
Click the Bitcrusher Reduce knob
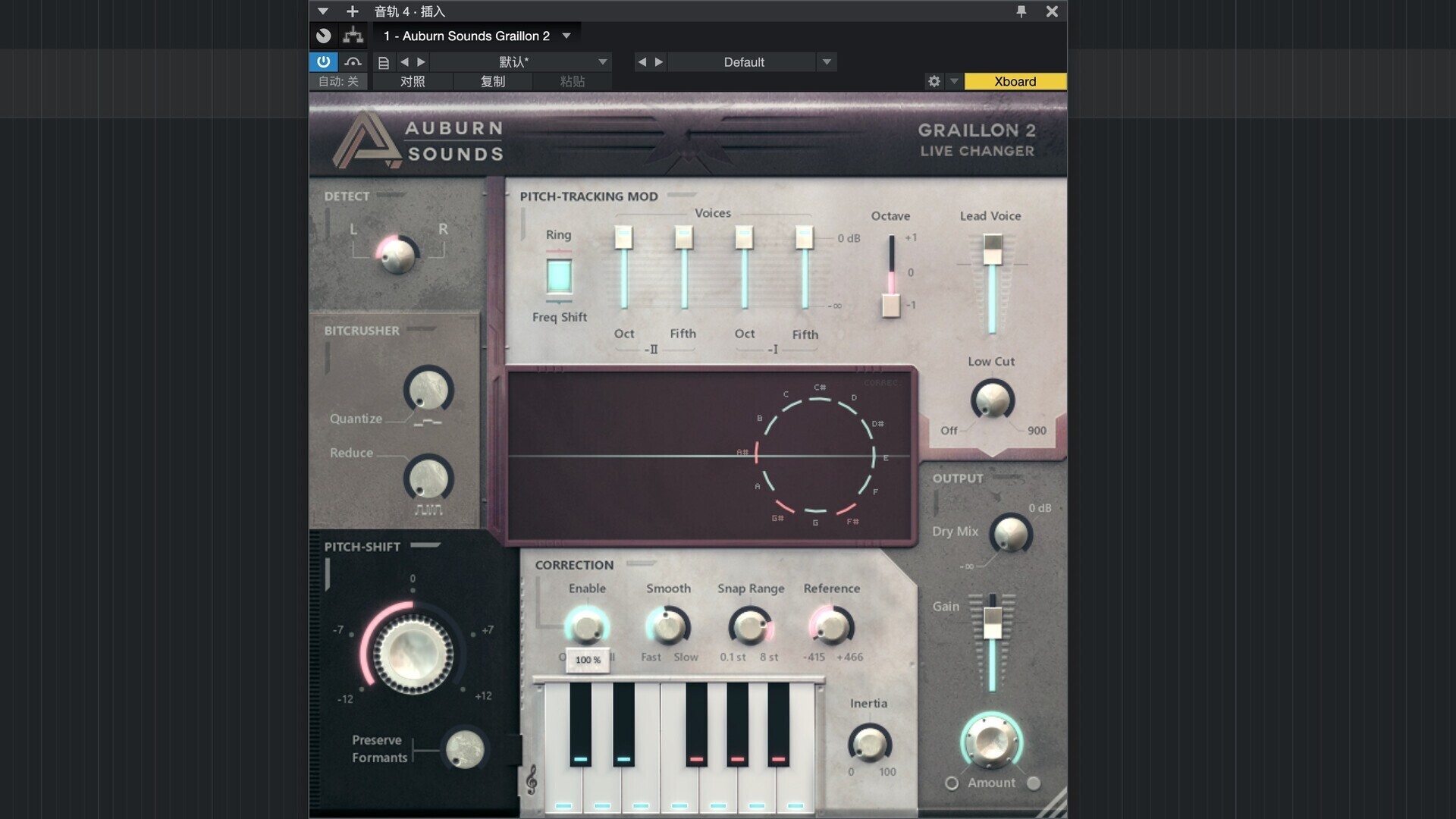pyautogui.click(x=428, y=478)
